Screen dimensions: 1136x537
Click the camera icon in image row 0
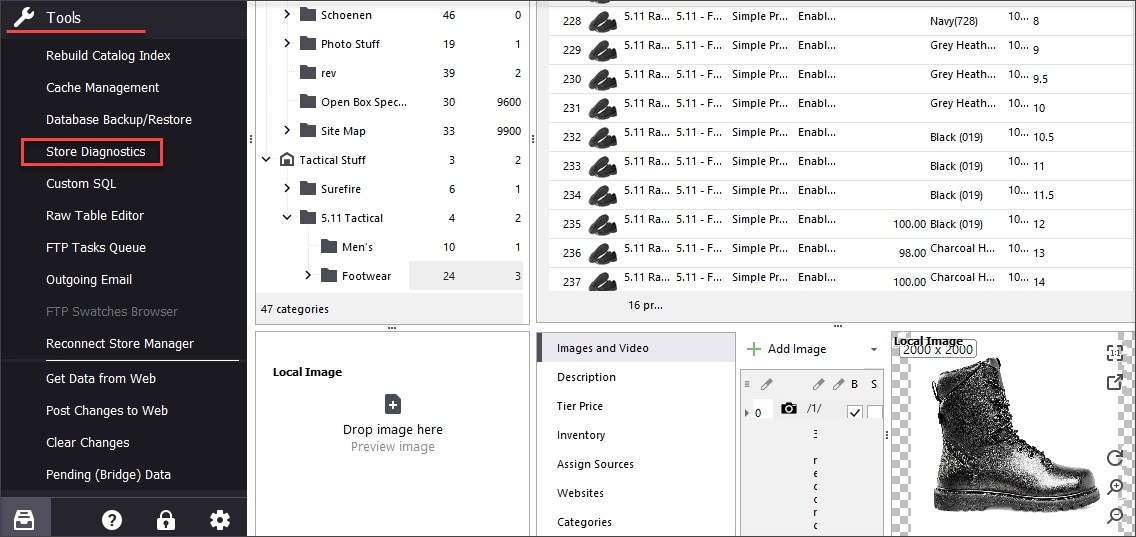[x=789, y=409]
